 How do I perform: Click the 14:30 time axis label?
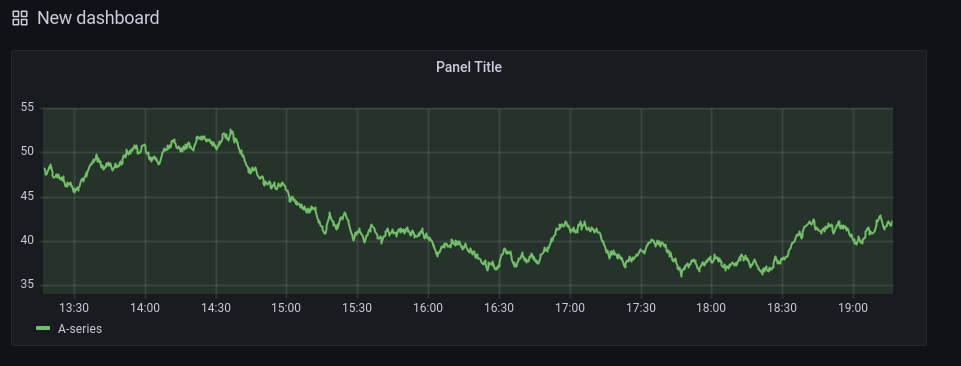pos(216,308)
